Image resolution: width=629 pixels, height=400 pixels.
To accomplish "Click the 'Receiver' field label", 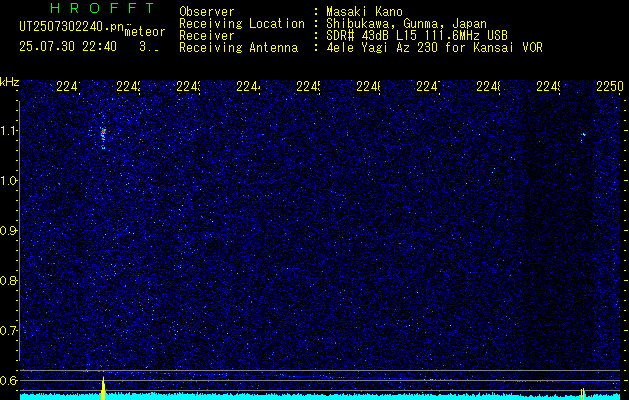I will (207, 36).
